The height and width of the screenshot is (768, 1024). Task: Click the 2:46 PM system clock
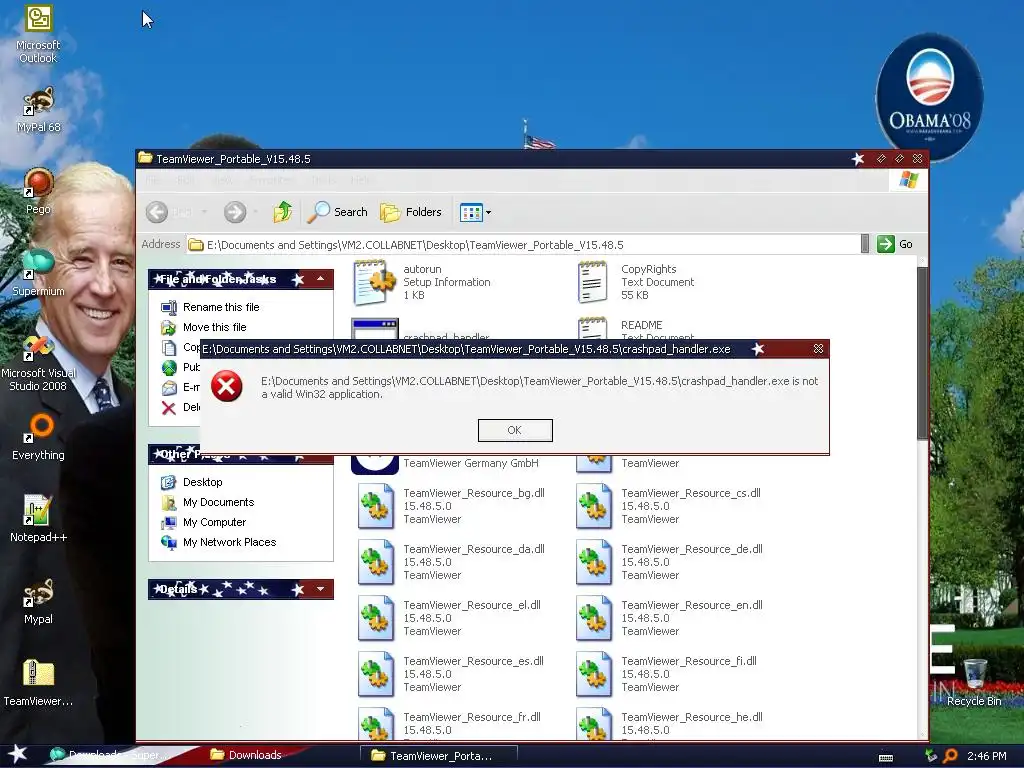pyautogui.click(x=986, y=756)
